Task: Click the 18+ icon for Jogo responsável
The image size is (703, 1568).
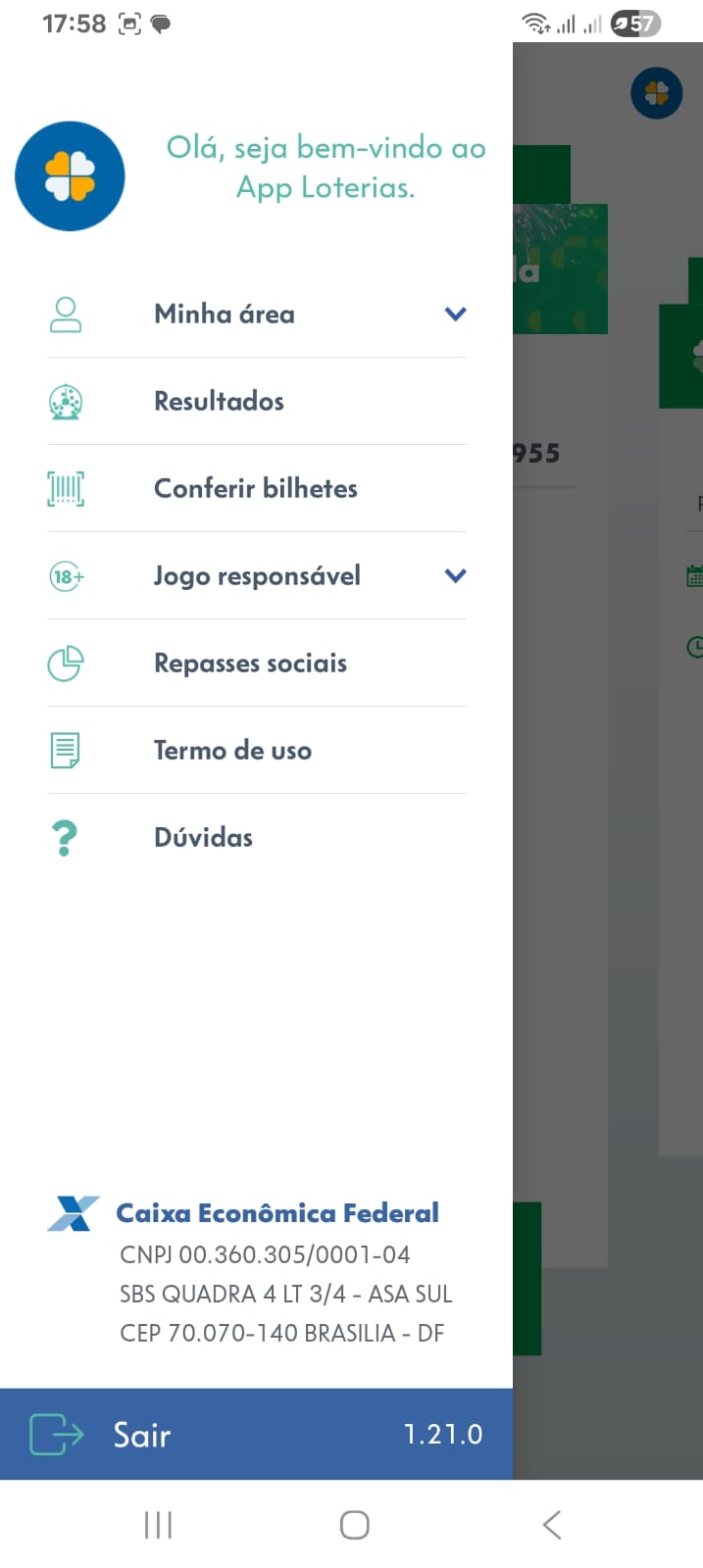Action: 65,575
